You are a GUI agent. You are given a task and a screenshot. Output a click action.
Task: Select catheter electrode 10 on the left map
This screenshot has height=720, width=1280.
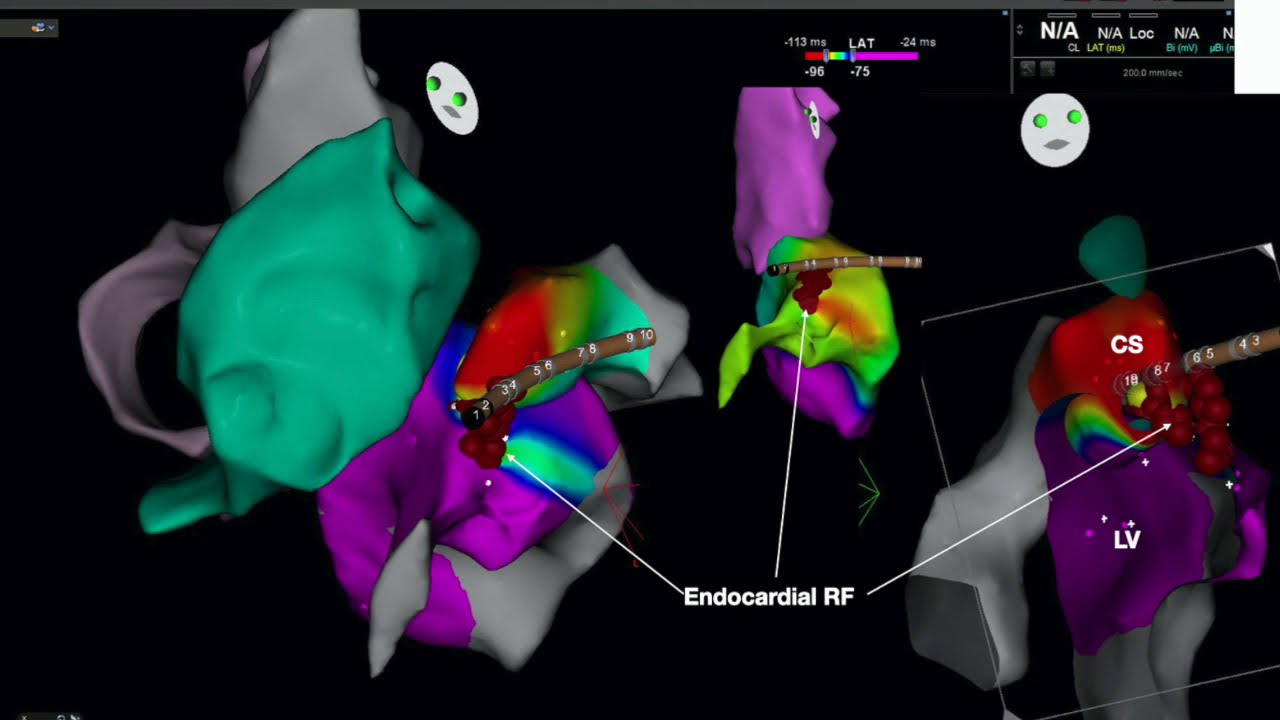(646, 335)
